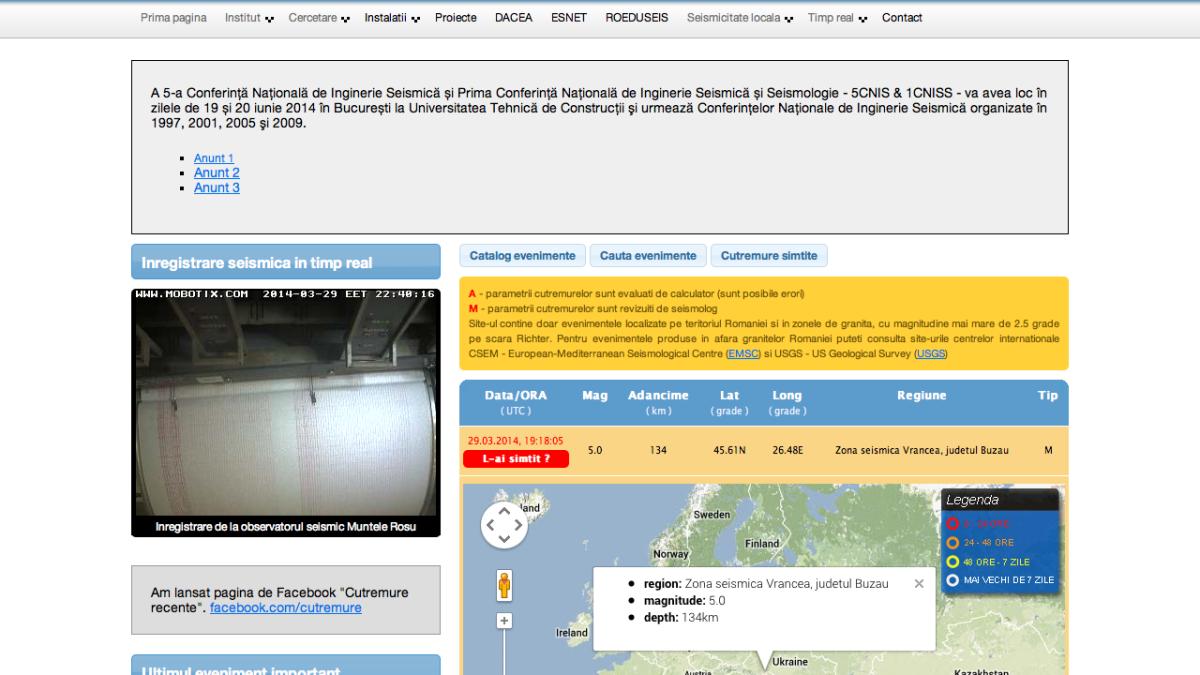Expand the Cercetare dropdown menu
Viewport: 1200px width, 675px height.
tap(319, 18)
